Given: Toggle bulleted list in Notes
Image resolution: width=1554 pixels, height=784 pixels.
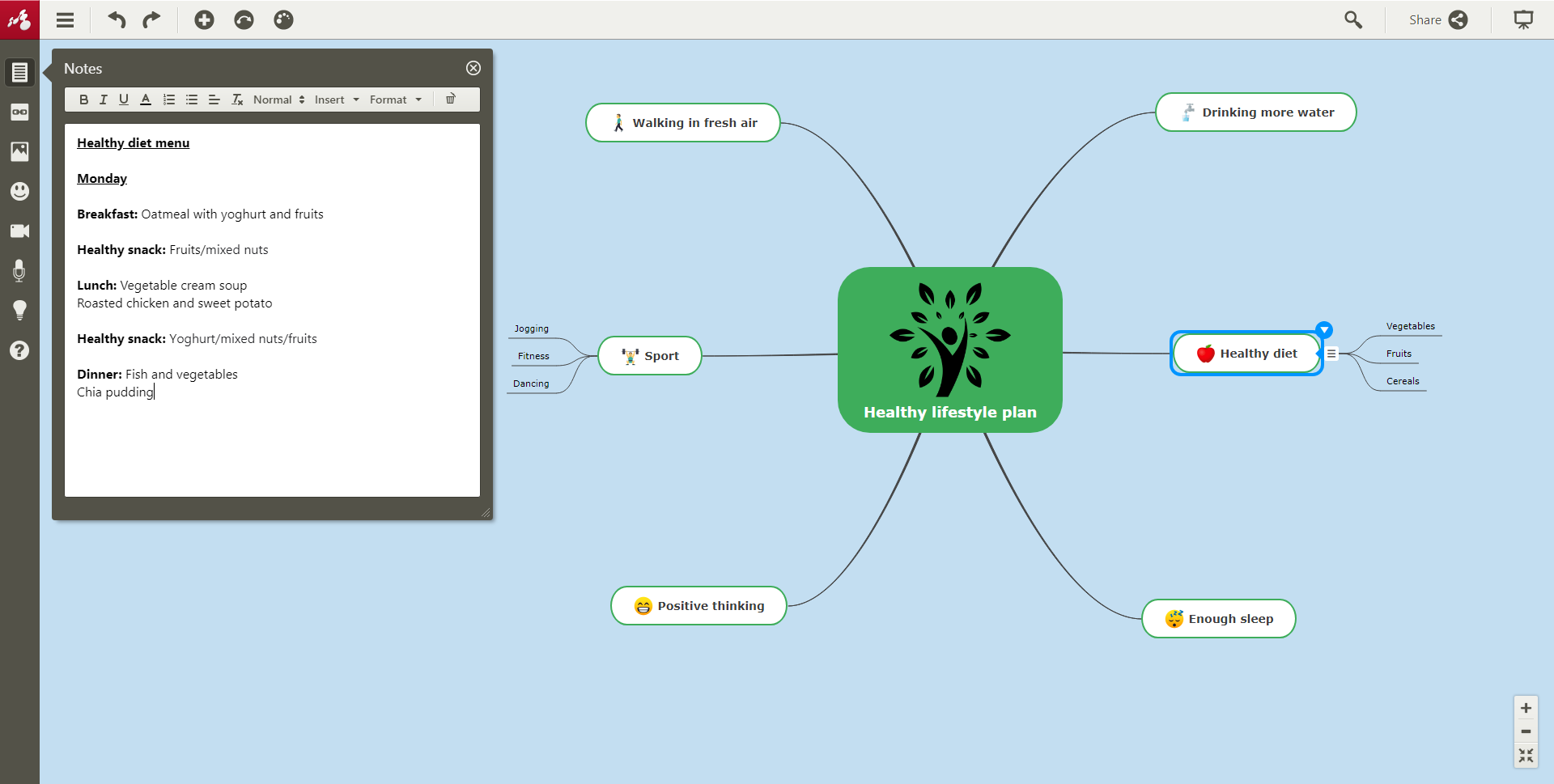Looking at the screenshot, I should (192, 100).
